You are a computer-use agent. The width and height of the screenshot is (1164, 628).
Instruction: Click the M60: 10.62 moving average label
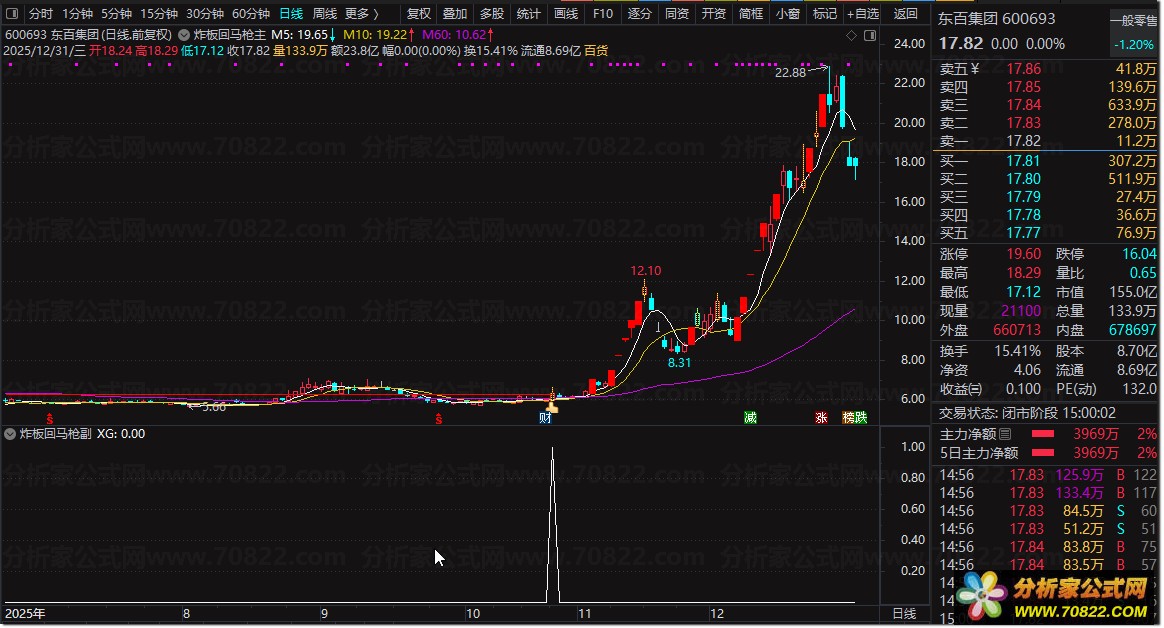[x=454, y=35]
